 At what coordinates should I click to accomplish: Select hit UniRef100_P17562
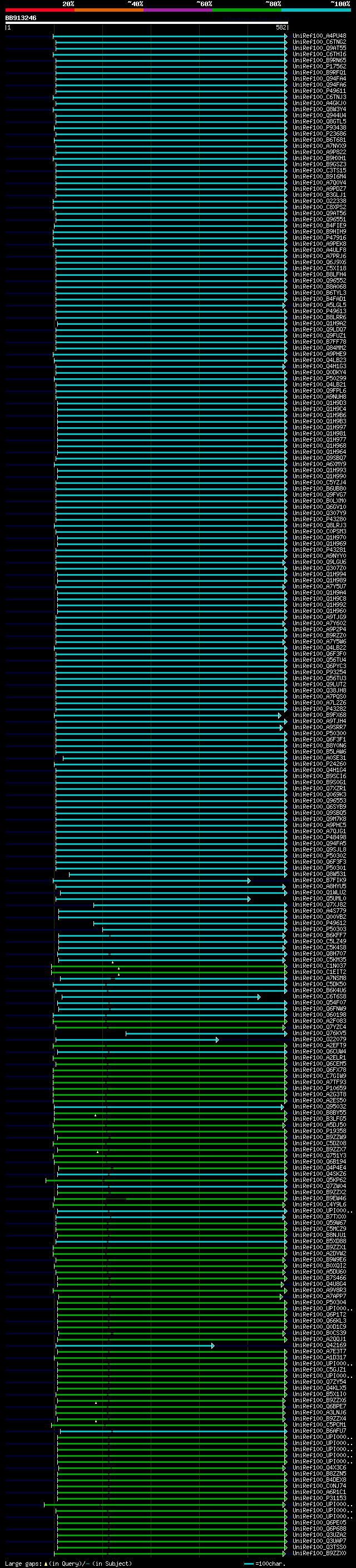[x=319, y=66]
